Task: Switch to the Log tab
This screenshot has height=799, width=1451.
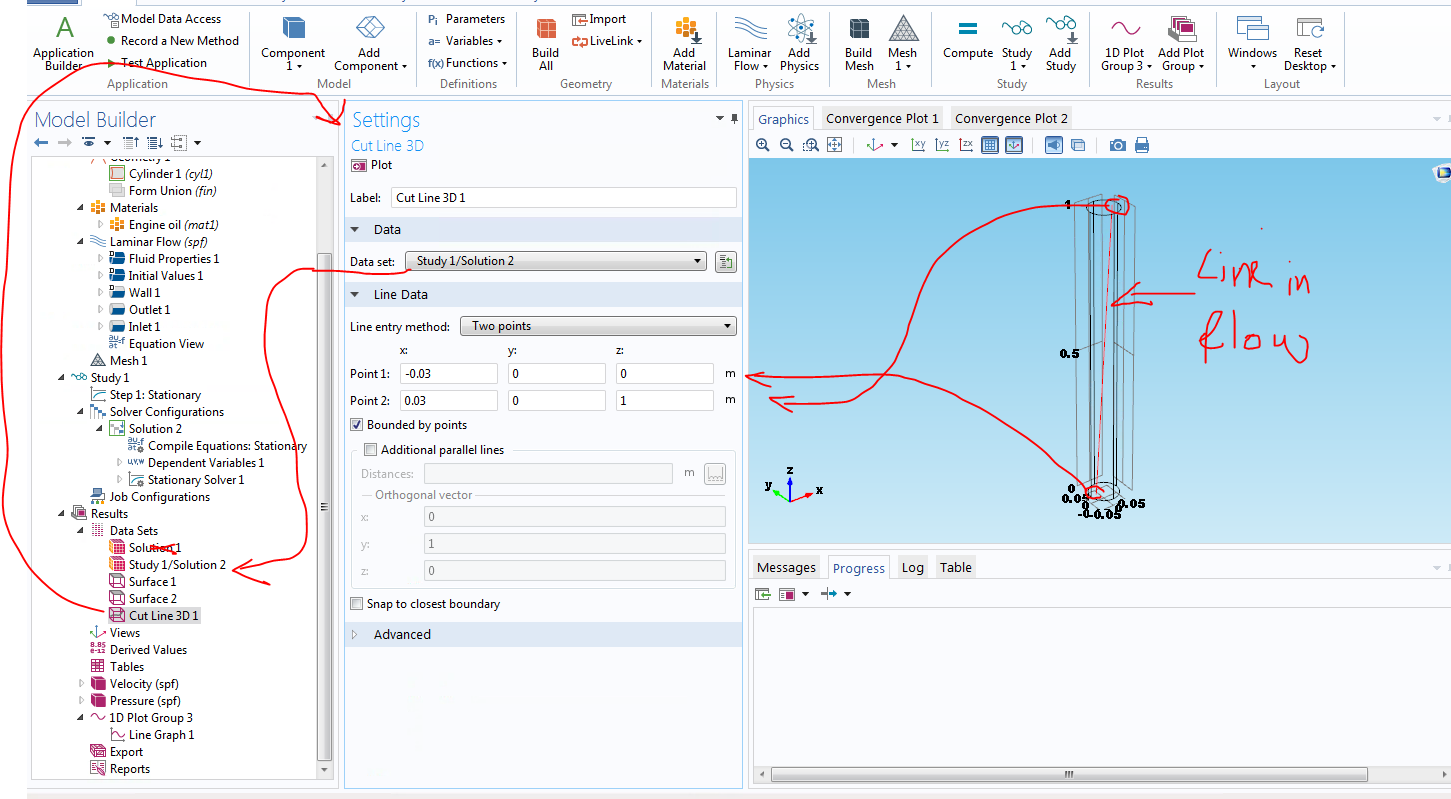Action: [x=912, y=567]
